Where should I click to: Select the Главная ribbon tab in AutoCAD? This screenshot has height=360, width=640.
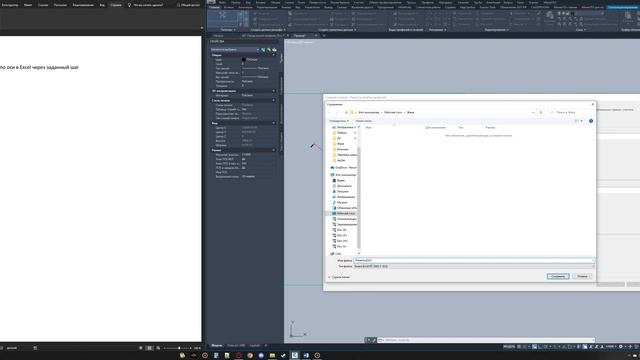click(x=214, y=7)
